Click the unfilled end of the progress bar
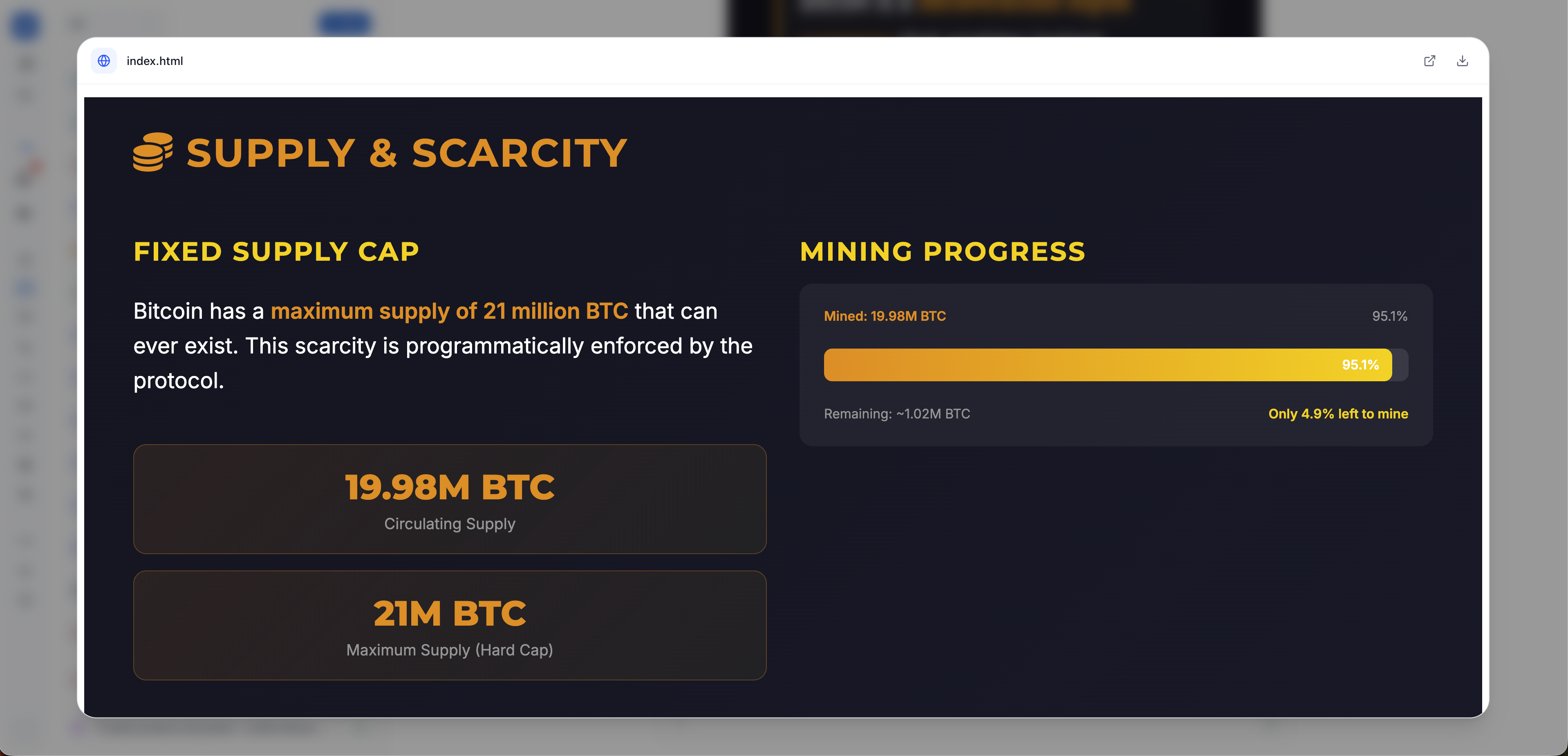This screenshot has width=1568, height=756. coord(1400,365)
